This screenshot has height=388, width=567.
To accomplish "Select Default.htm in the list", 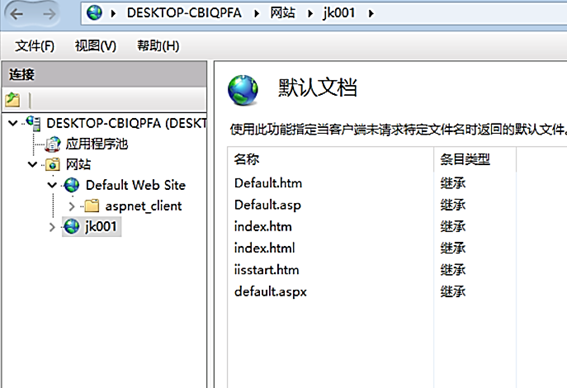I will (268, 183).
